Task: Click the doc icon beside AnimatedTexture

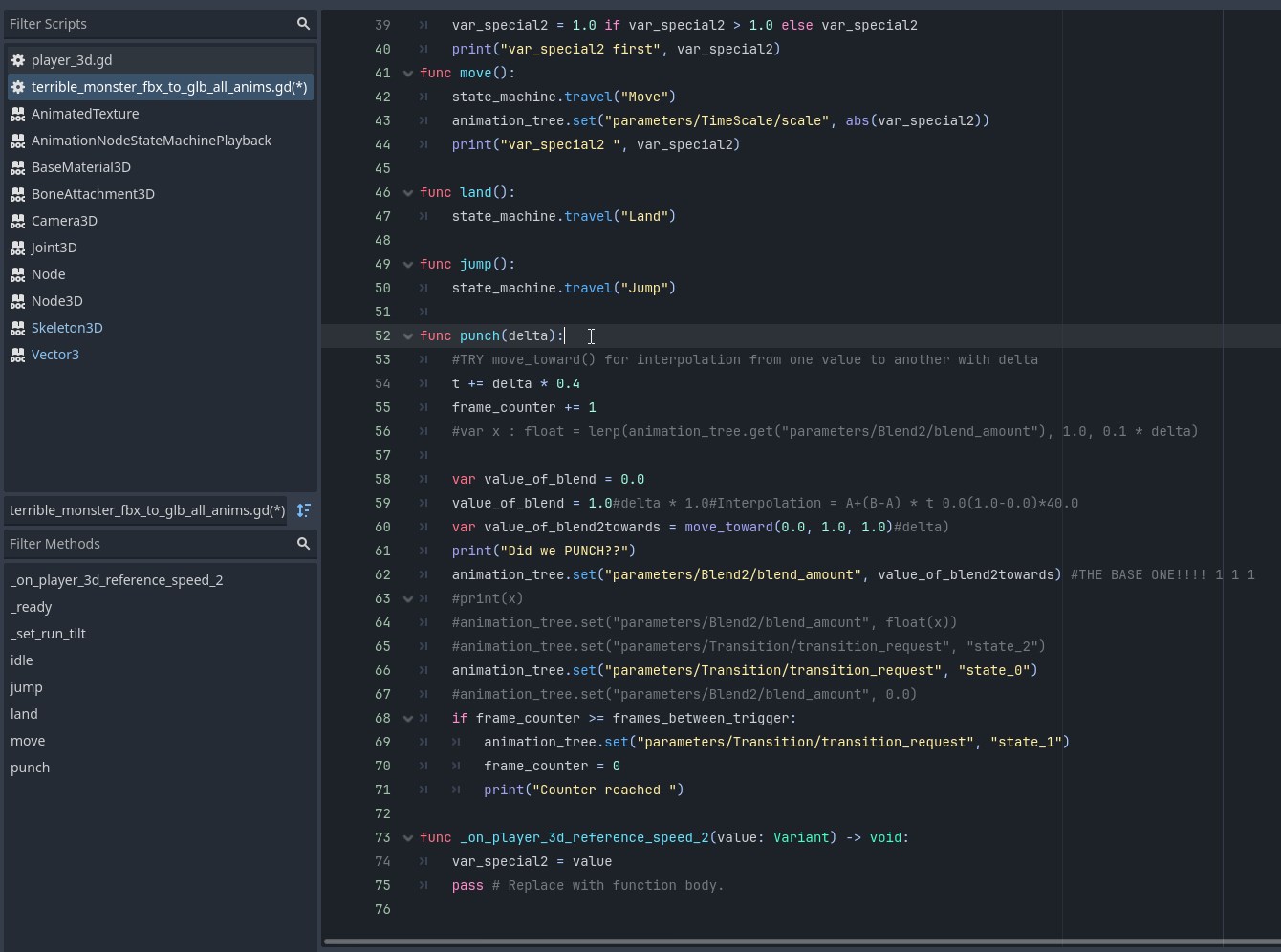Action: [x=18, y=114]
